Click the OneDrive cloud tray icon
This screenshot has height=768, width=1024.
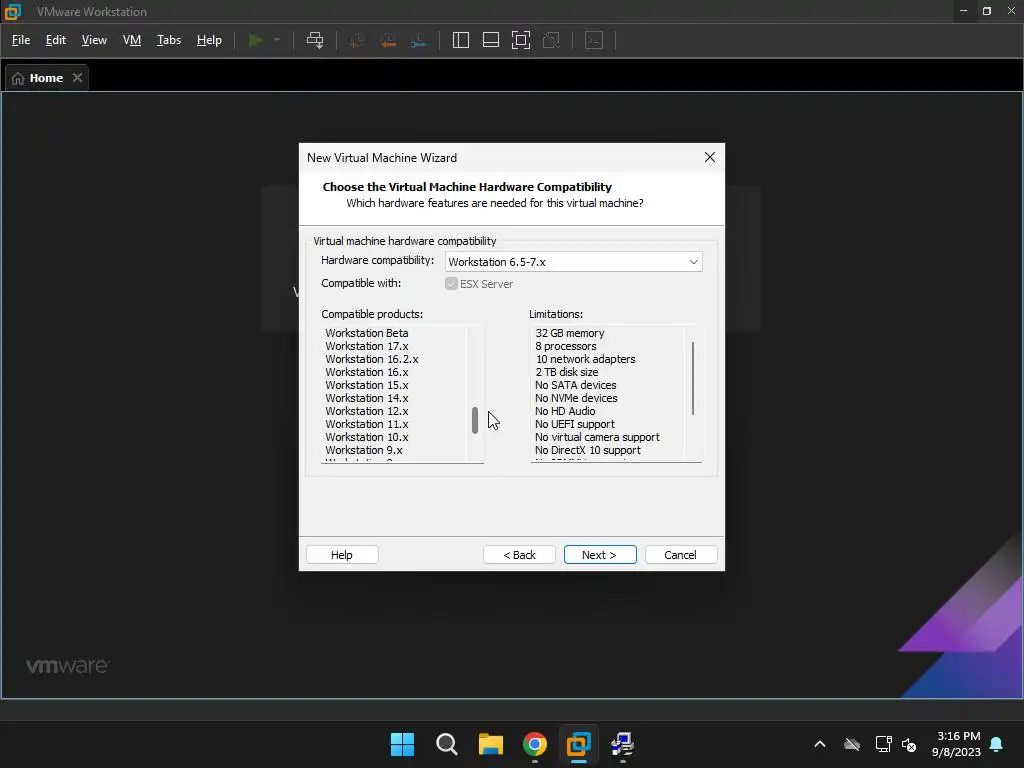(x=852, y=744)
